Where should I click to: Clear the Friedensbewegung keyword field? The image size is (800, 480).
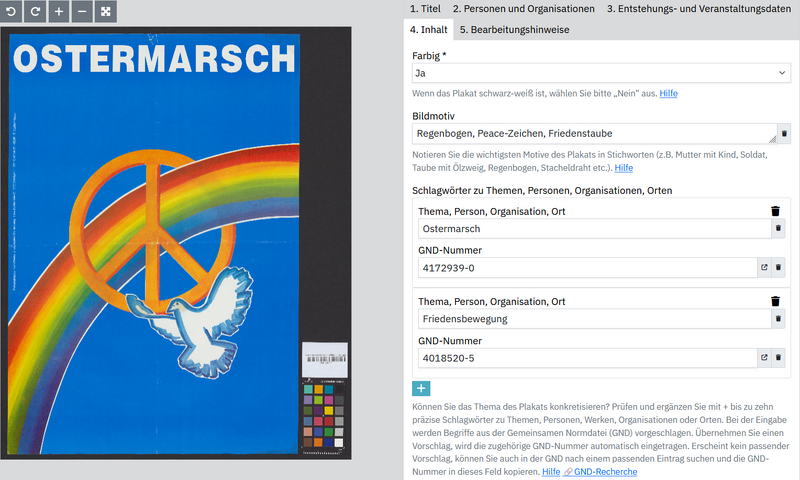click(778, 319)
